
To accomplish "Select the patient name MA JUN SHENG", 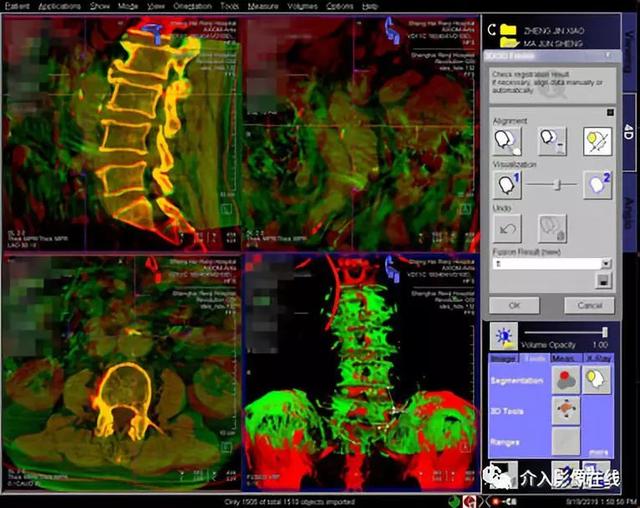I will (553, 43).
